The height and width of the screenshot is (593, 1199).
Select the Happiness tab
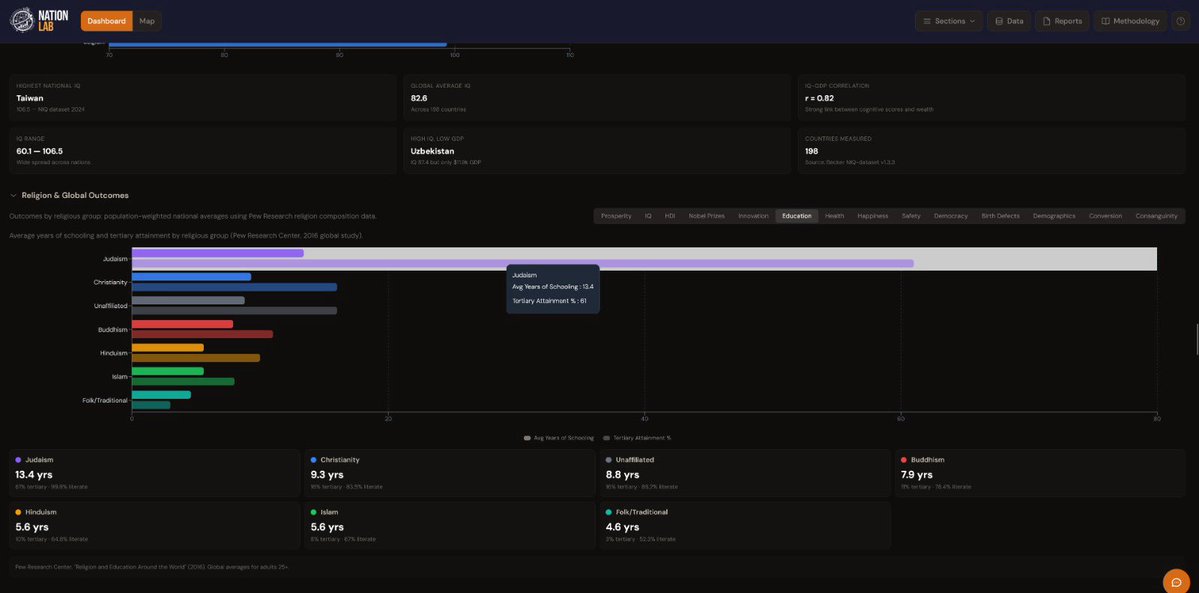click(872, 216)
